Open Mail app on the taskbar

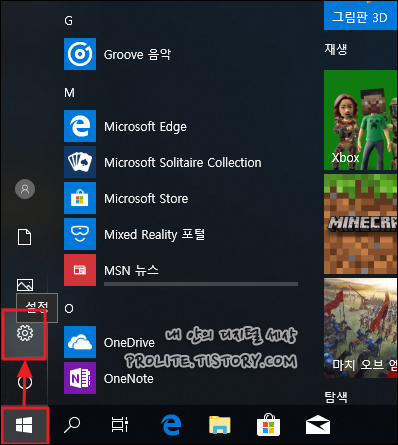click(x=318, y=425)
